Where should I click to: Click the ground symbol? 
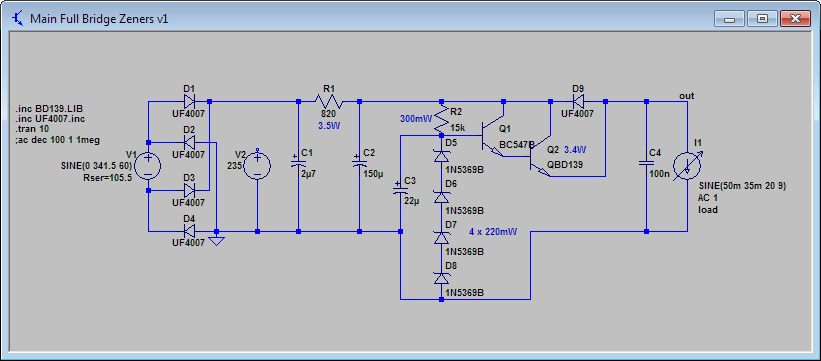pos(216,240)
